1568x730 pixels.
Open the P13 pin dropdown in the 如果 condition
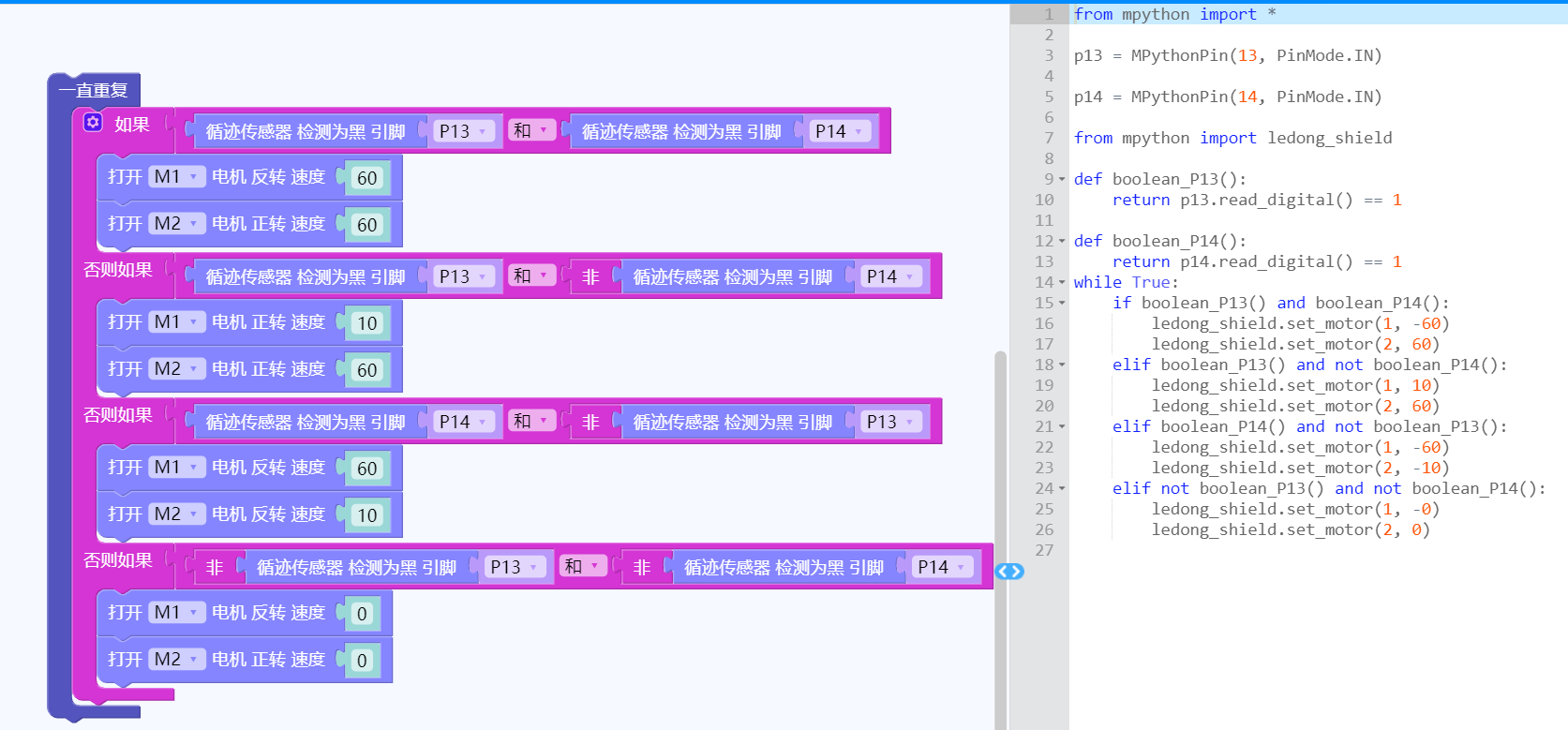pos(463,131)
